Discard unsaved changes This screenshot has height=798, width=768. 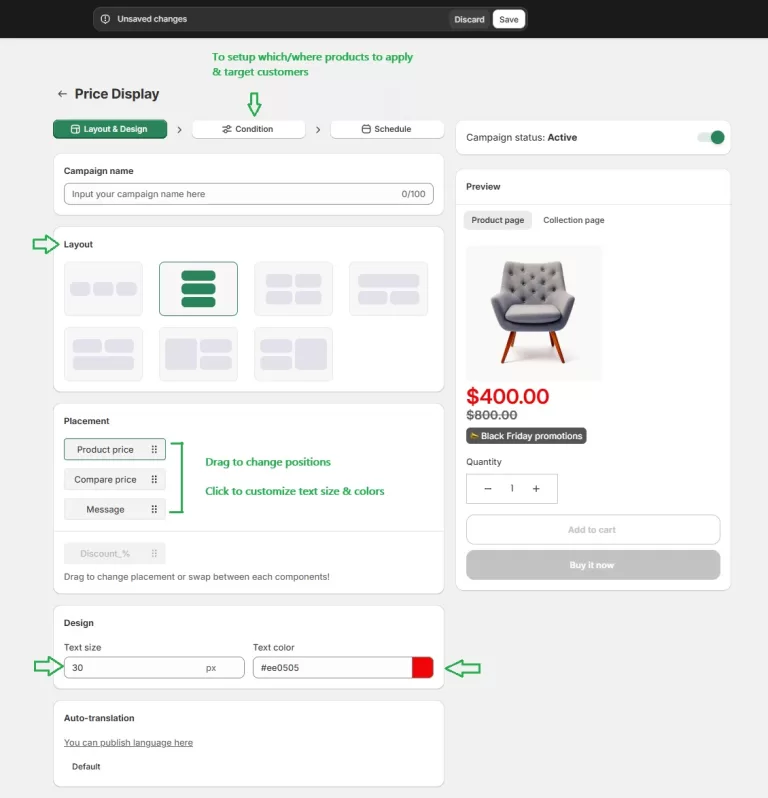click(x=469, y=19)
